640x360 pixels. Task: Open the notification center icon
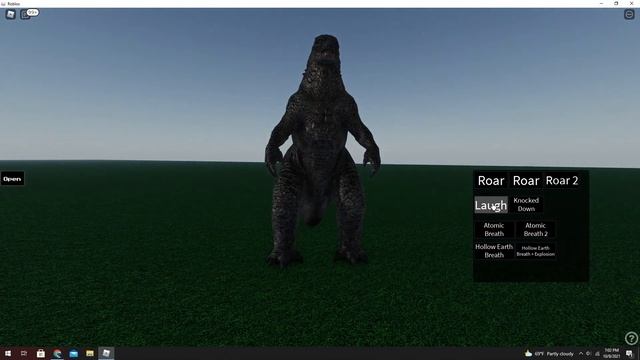tap(630, 353)
